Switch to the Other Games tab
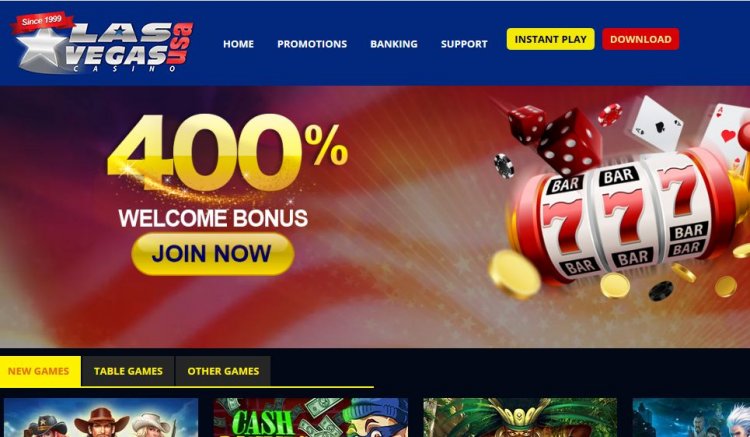This screenshot has height=437, width=750. pyautogui.click(x=223, y=371)
